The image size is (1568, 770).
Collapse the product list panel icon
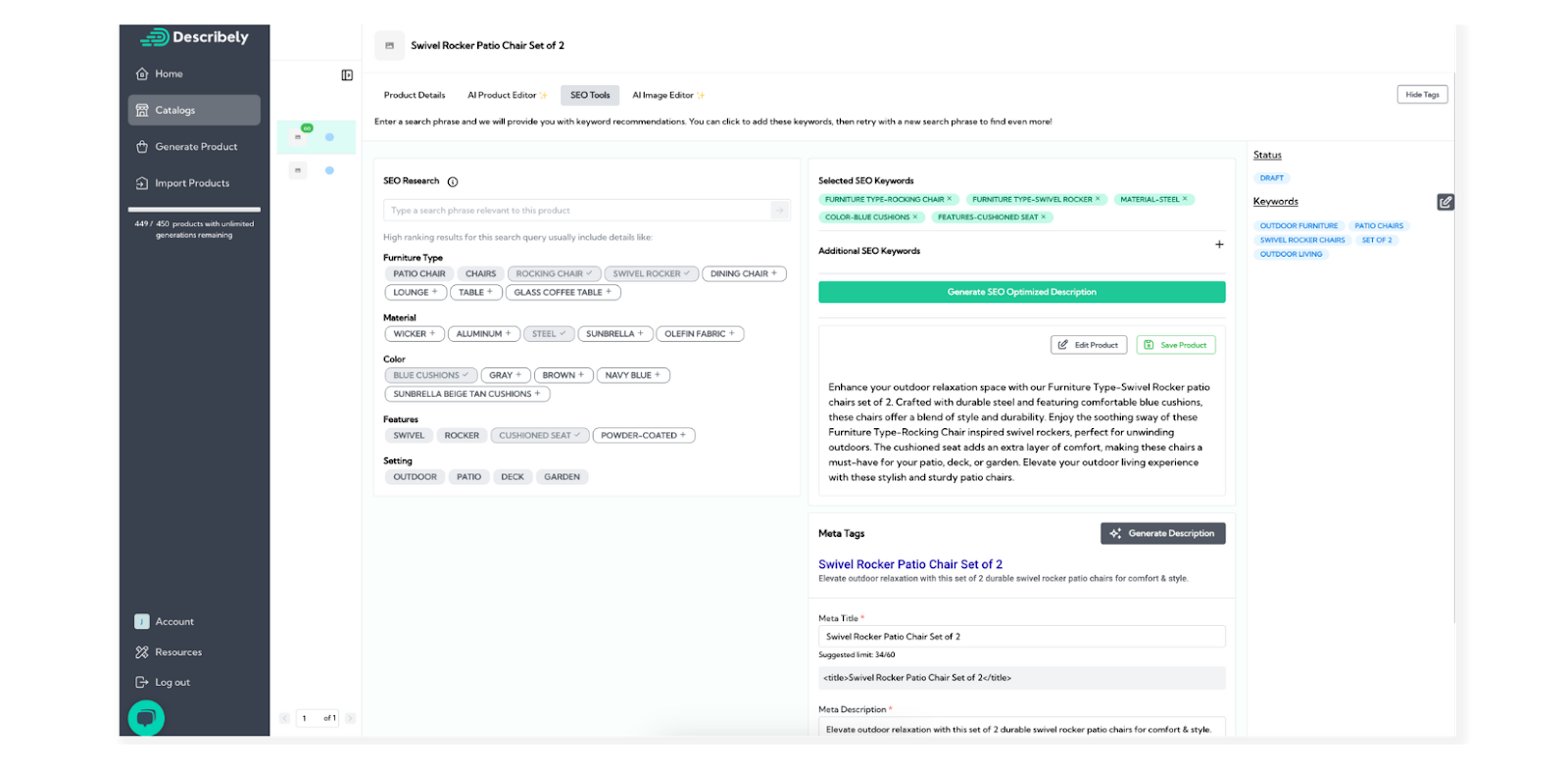(x=347, y=75)
